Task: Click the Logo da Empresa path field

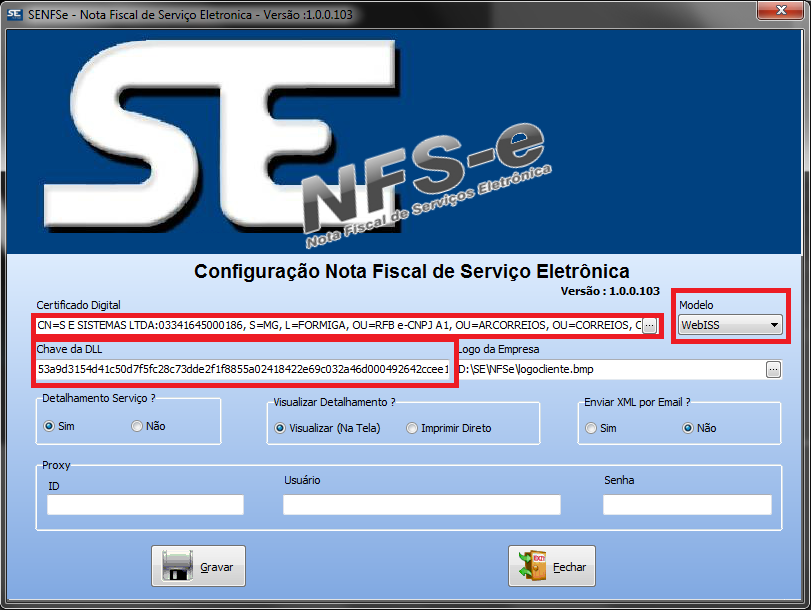Action: coord(610,370)
